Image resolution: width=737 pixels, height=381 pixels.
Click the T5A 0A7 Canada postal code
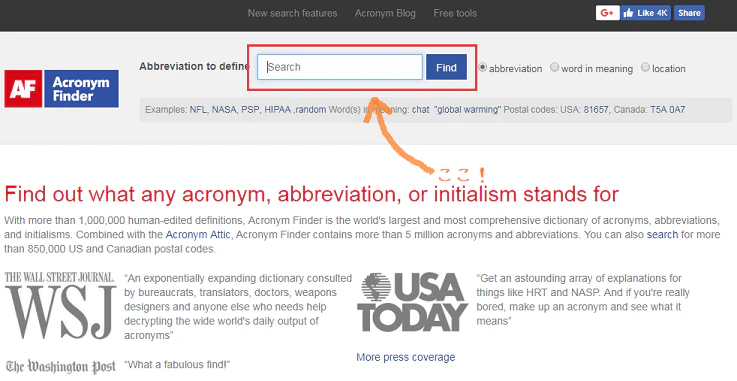pos(667,110)
